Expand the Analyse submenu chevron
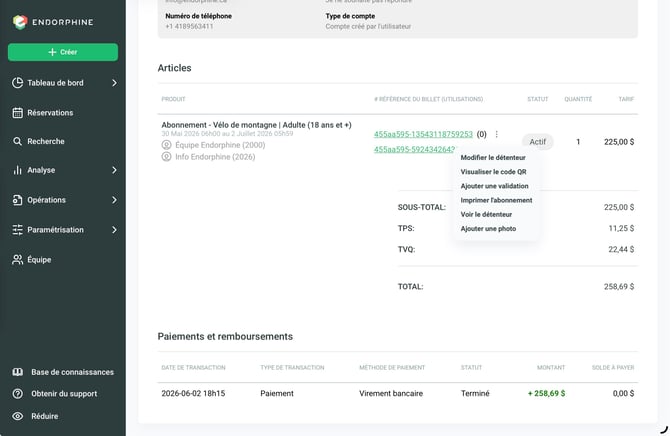The height and width of the screenshot is (436, 670). point(114,170)
